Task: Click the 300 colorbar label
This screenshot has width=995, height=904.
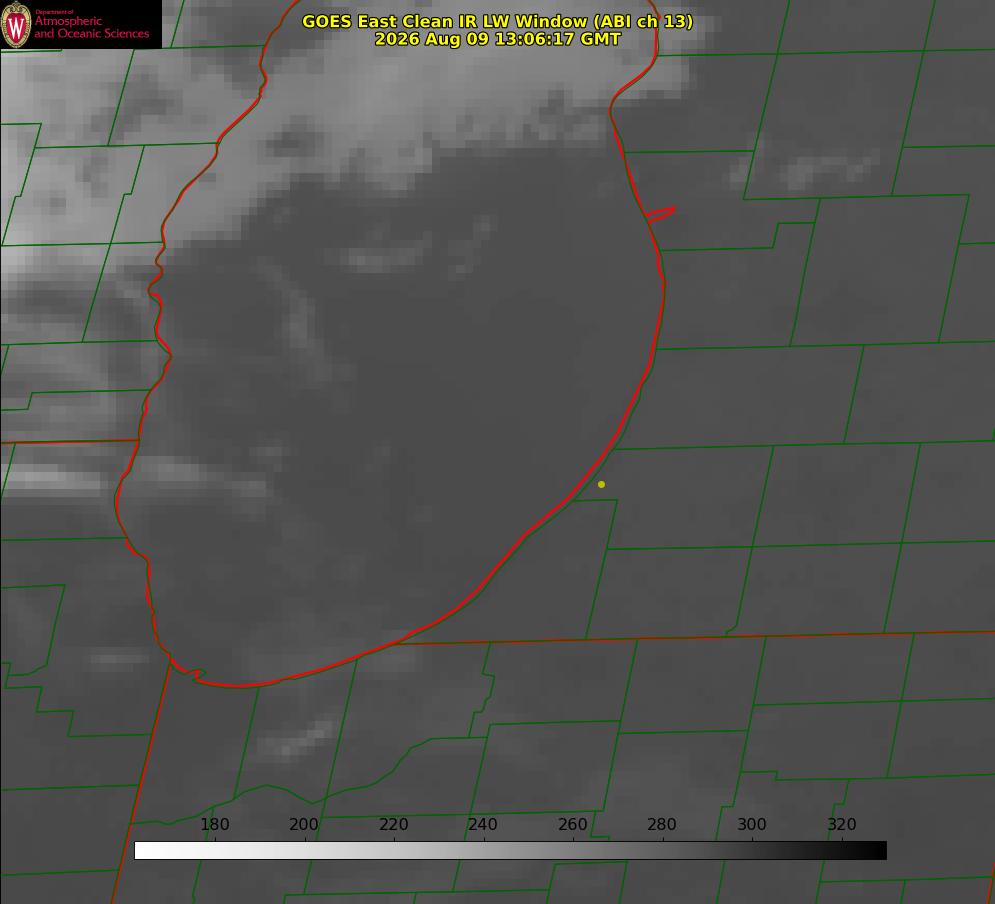Action: click(751, 824)
